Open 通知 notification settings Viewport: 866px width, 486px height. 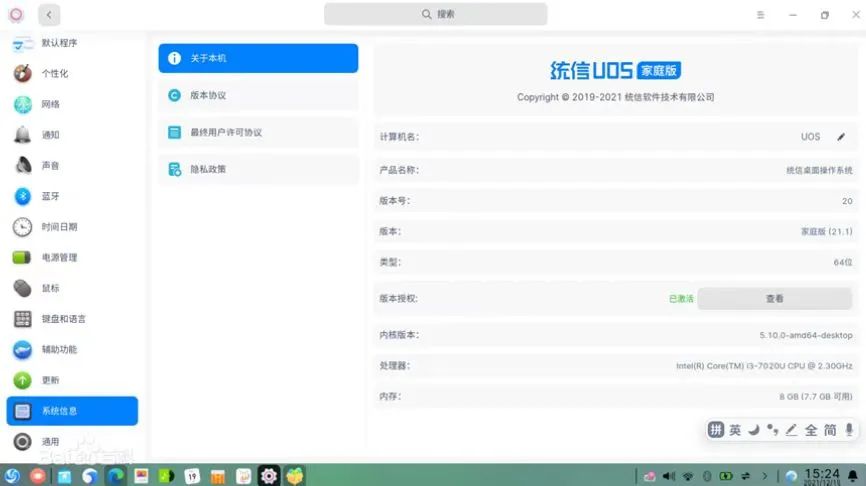[72, 135]
